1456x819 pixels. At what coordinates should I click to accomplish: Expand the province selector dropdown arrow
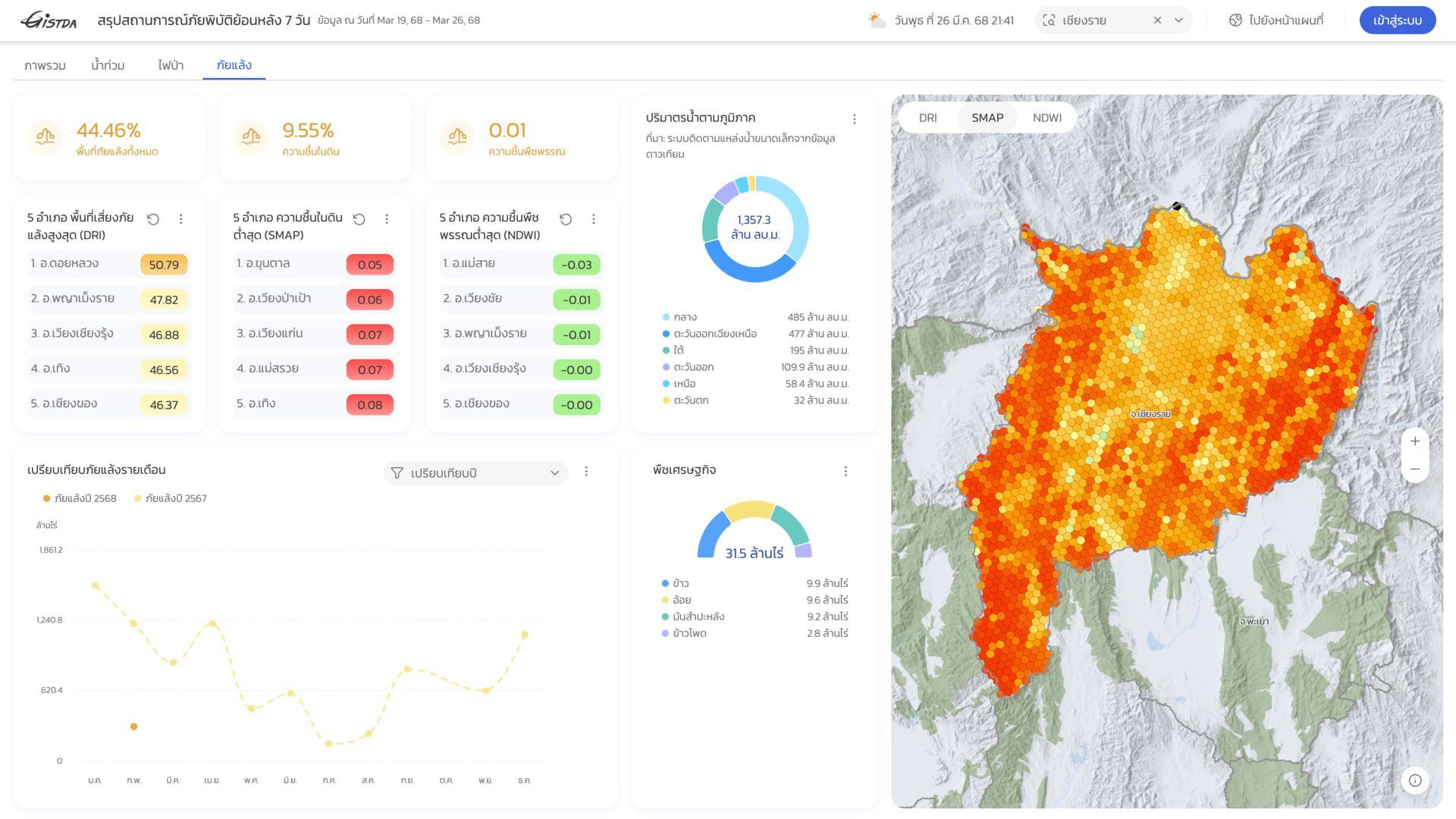click(x=1178, y=20)
